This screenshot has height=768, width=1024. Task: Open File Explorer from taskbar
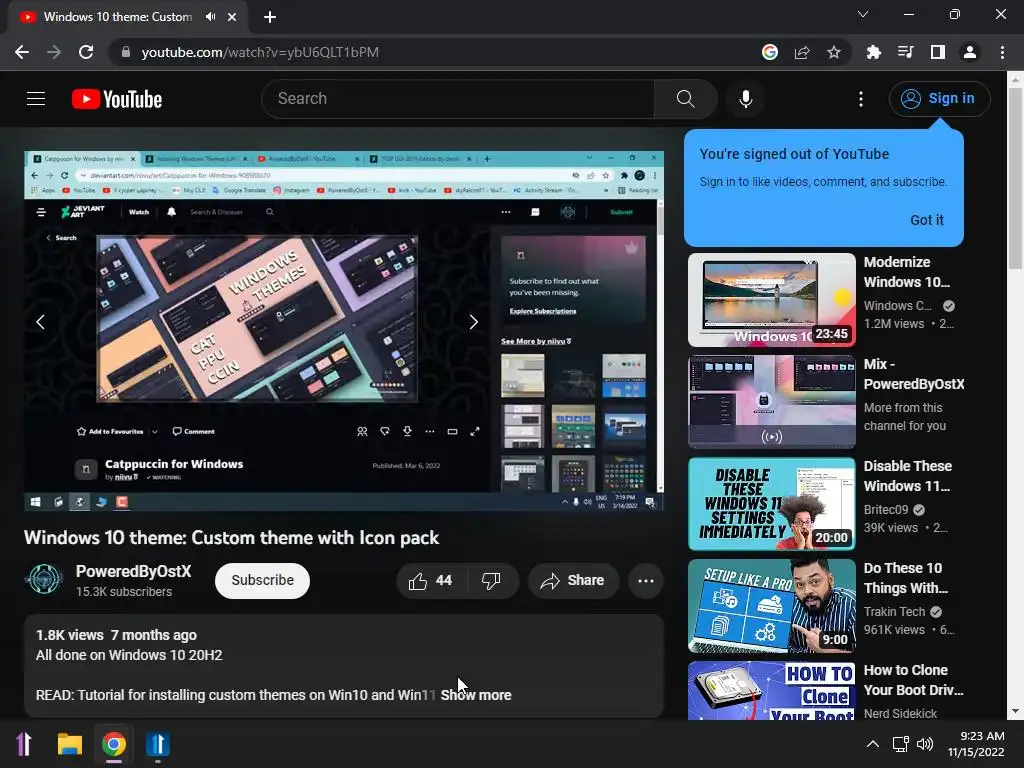point(69,744)
